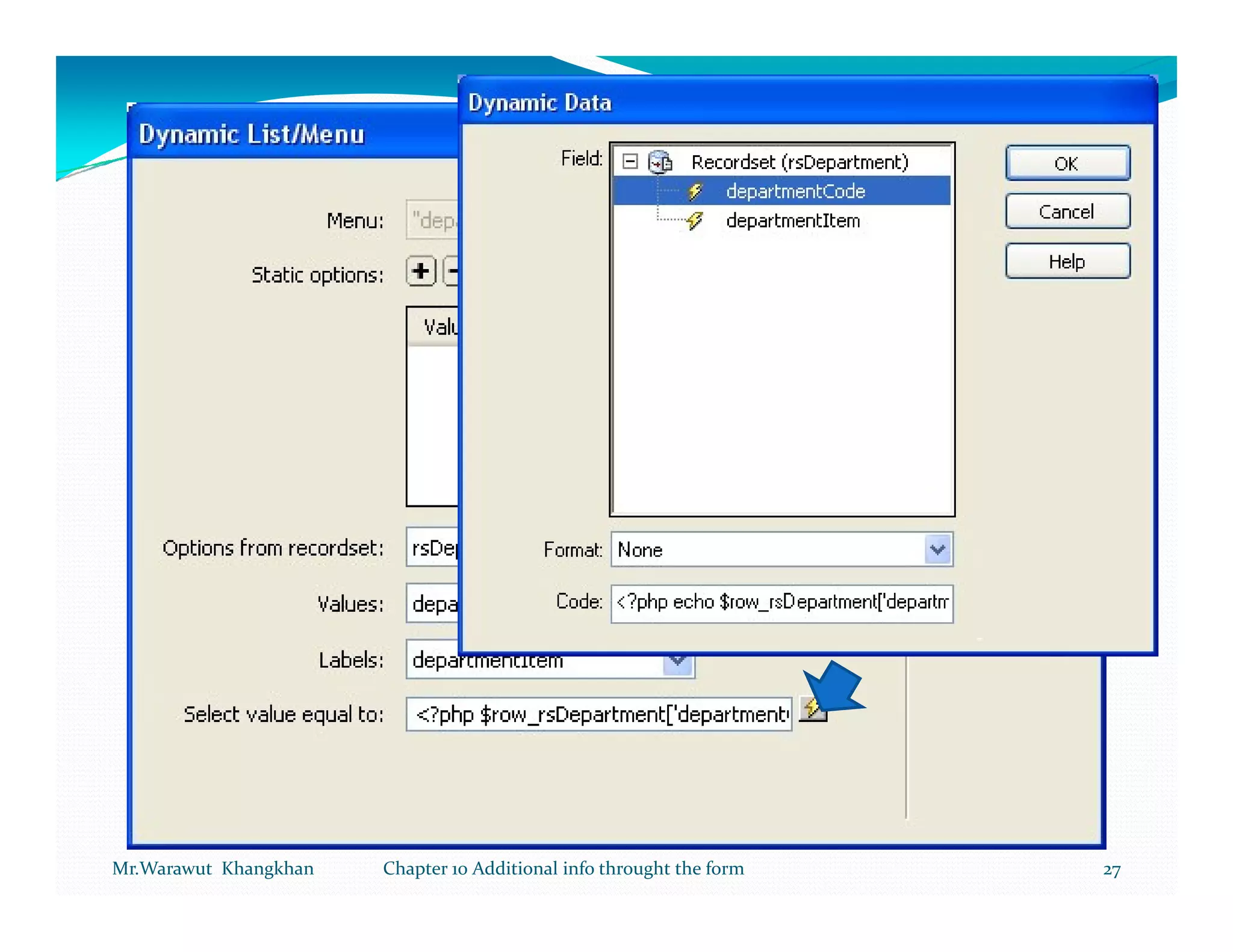Collapse the Recordset (rsDepartment) tree node

pos(630,161)
